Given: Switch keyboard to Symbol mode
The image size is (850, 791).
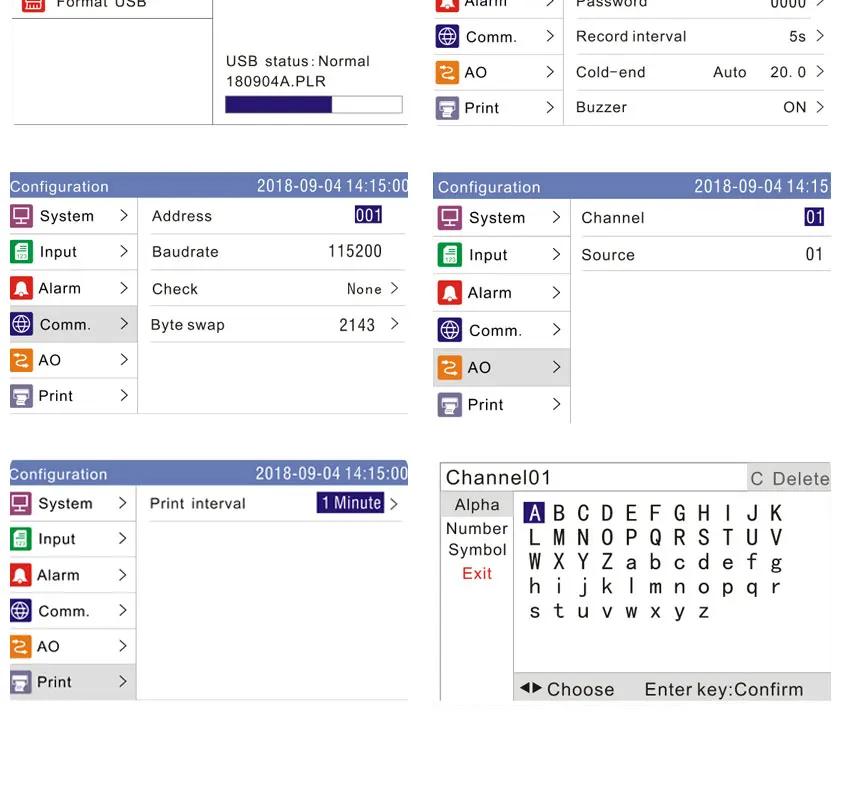Looking at the screenshot, I should pyautogui.click(x=477, y=550).
